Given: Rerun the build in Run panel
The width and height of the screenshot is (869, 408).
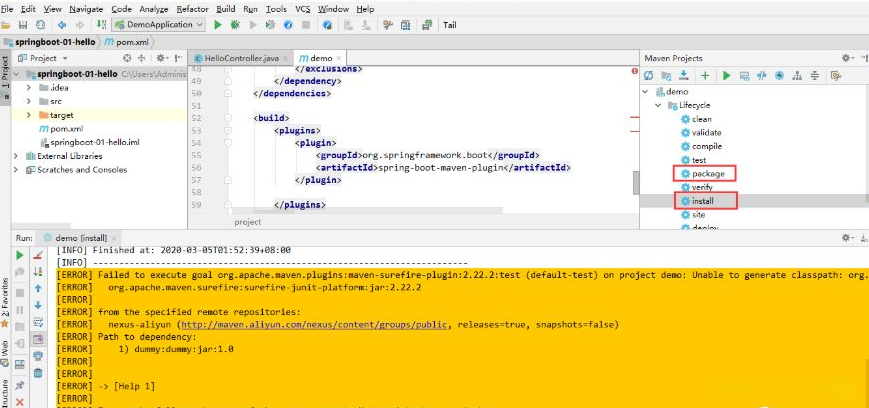Looking at the screenshot, I should click(x=20, y=255).
